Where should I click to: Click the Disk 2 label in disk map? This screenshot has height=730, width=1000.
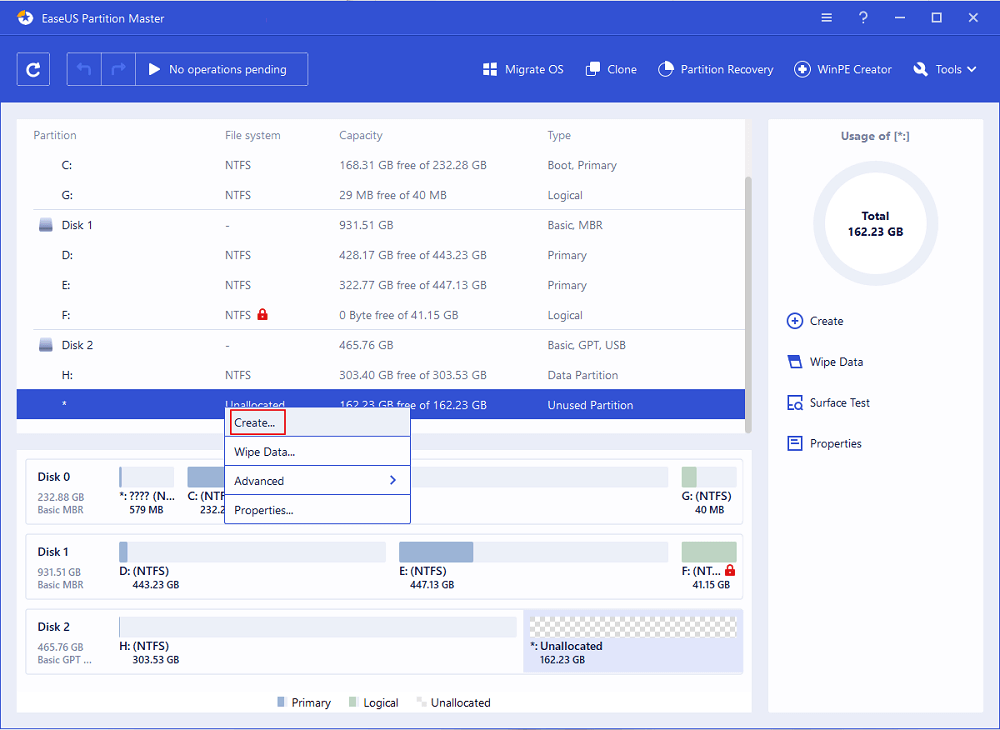pyautogui.click(x=54, y=627)
